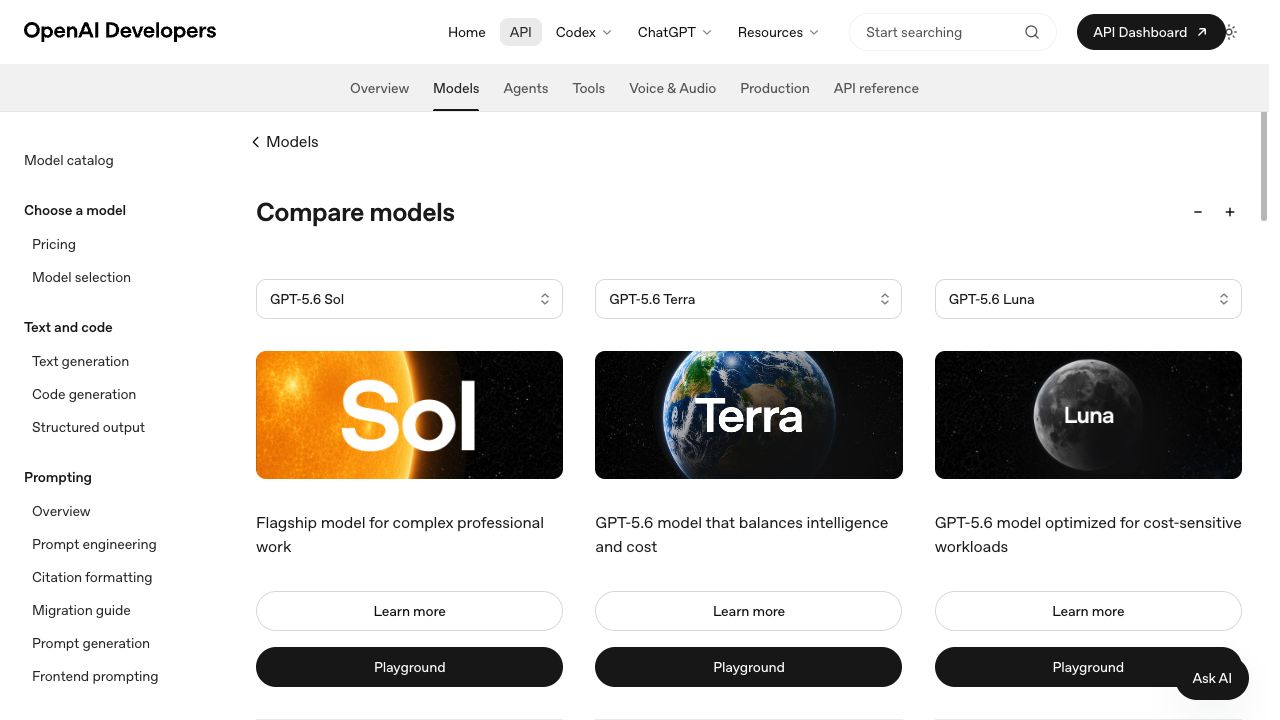Open the API Dashboard button
The width and height of the screenshot is (1280, 720).
pos(1150,32)
